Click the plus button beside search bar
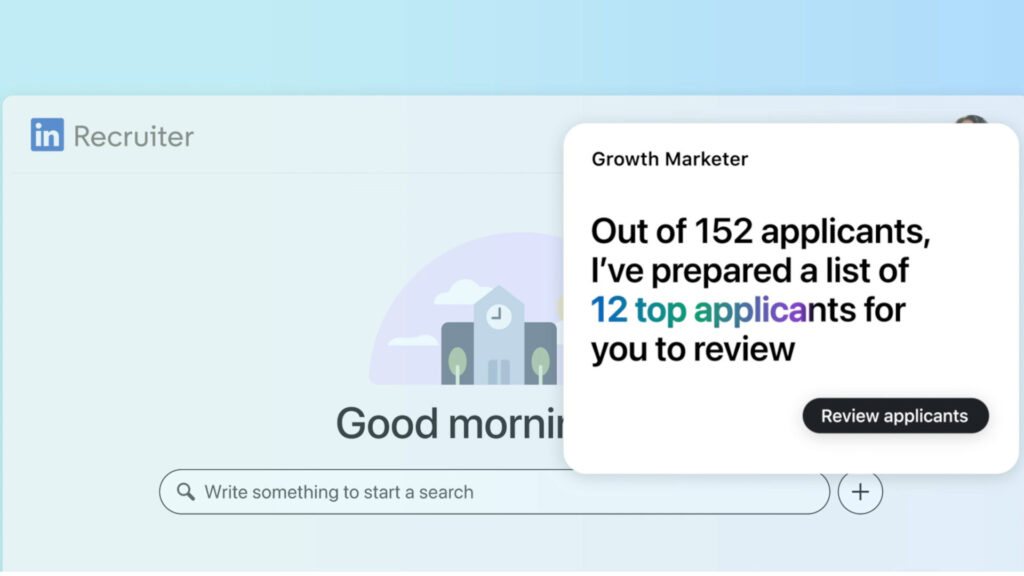This screenshot has height=576, width=1024. click(860, 492)
